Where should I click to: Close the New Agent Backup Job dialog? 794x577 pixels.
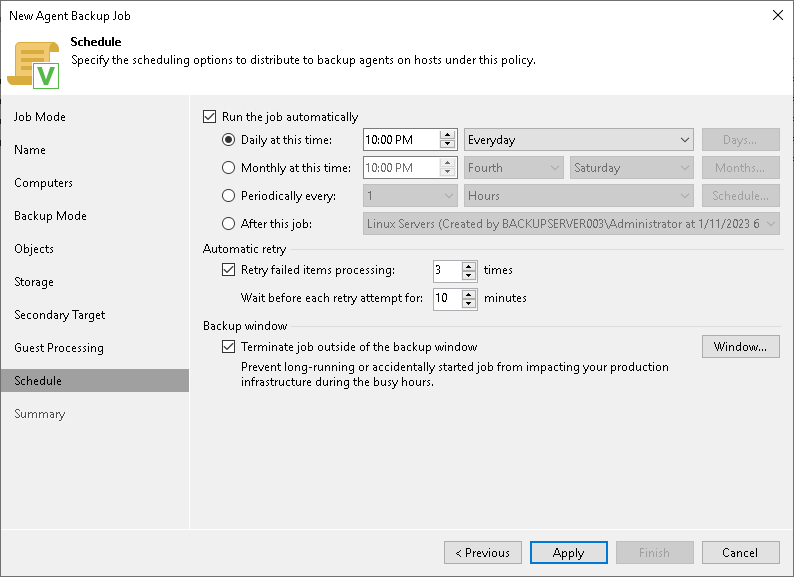tap(778, 15)
